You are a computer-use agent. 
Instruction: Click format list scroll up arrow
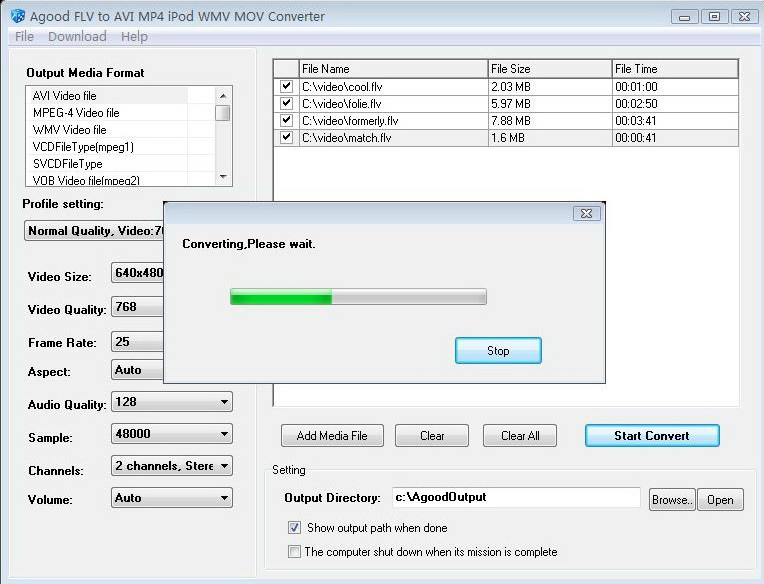(223, 95)
